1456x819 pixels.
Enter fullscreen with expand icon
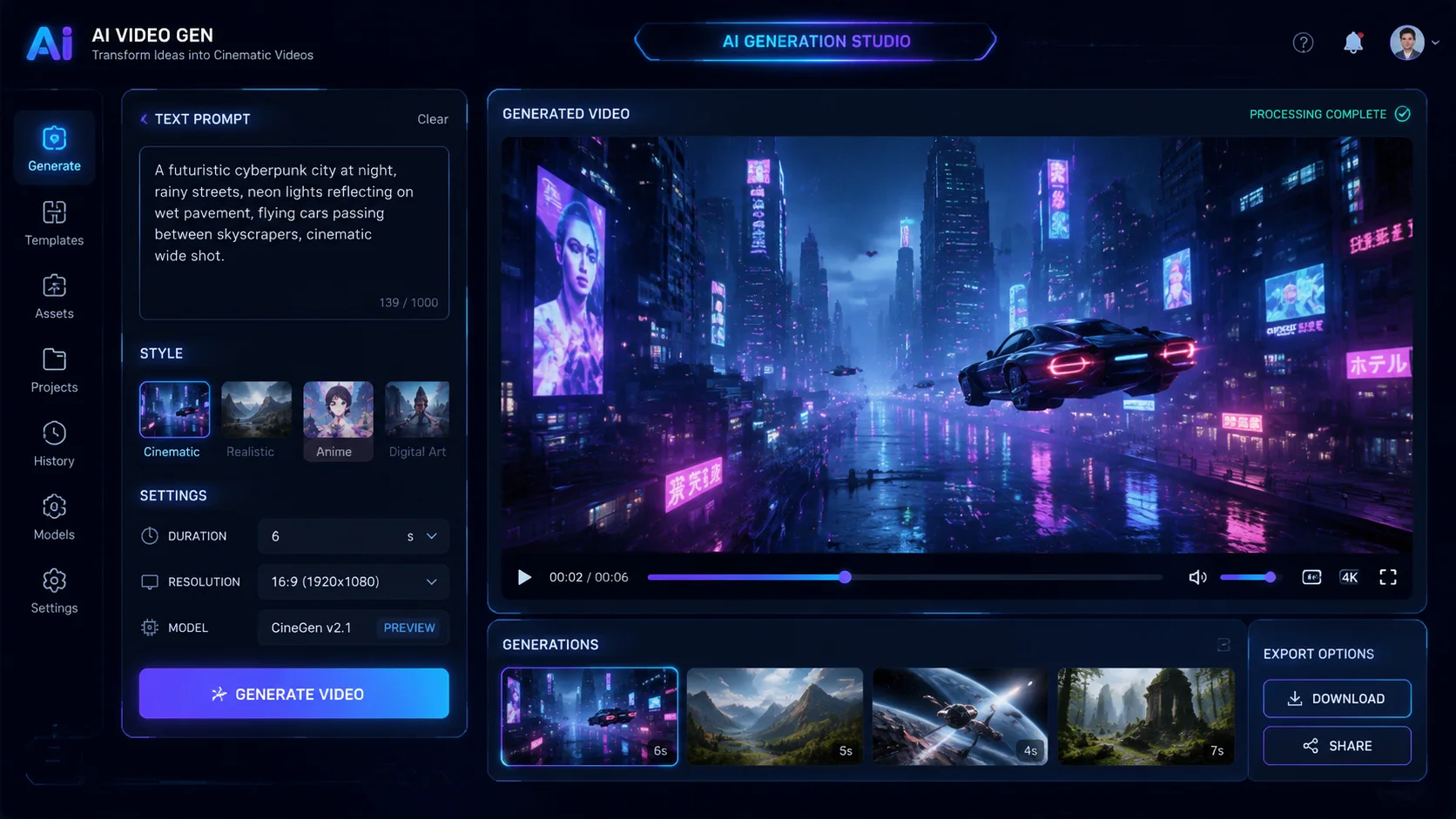coord(1388,577)
